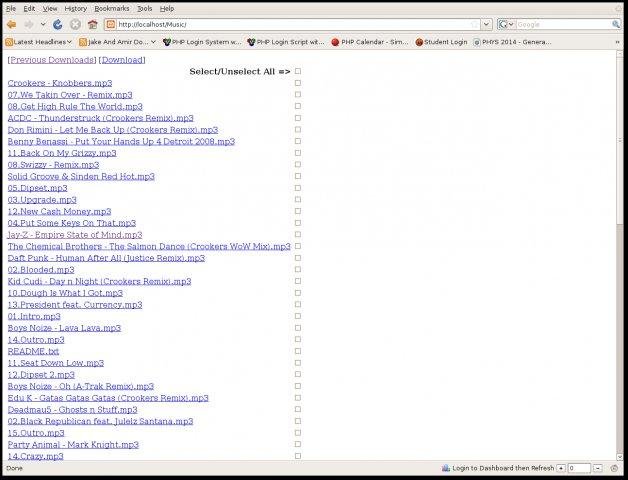Toggle the Select/Unselect All checkbox

coord(298,71)
